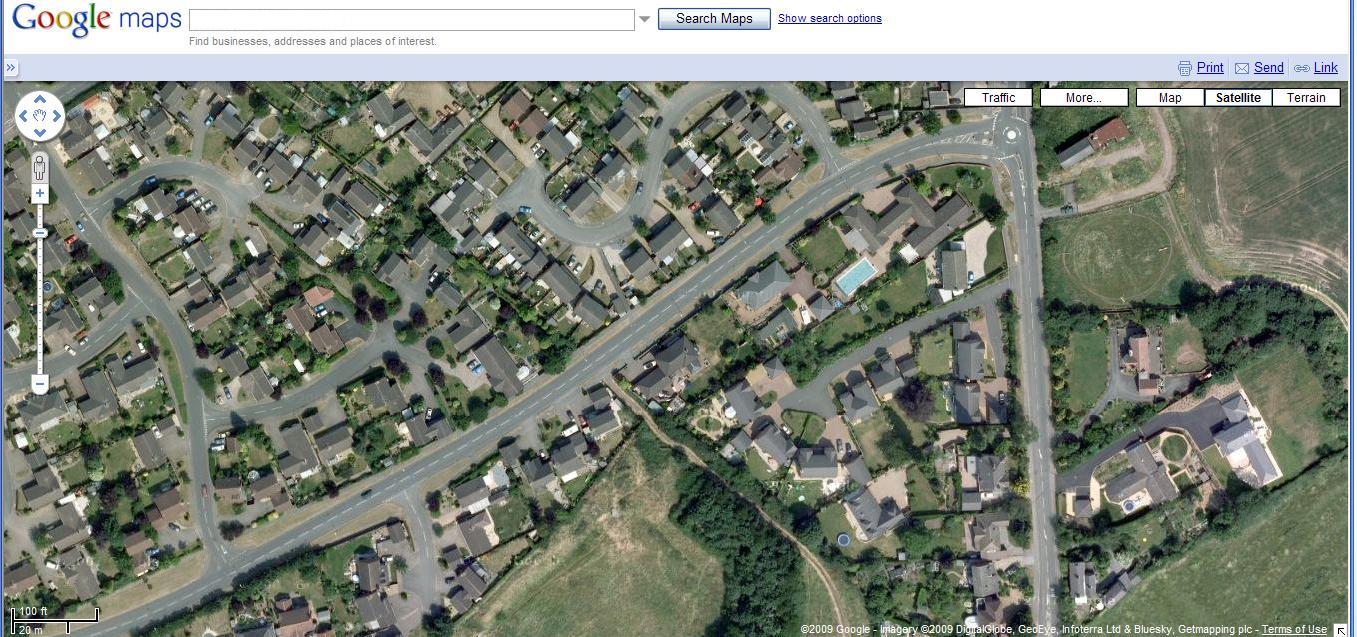Select the Street View pegman icon
The image size is (1357, 637).
click(40, 165)
